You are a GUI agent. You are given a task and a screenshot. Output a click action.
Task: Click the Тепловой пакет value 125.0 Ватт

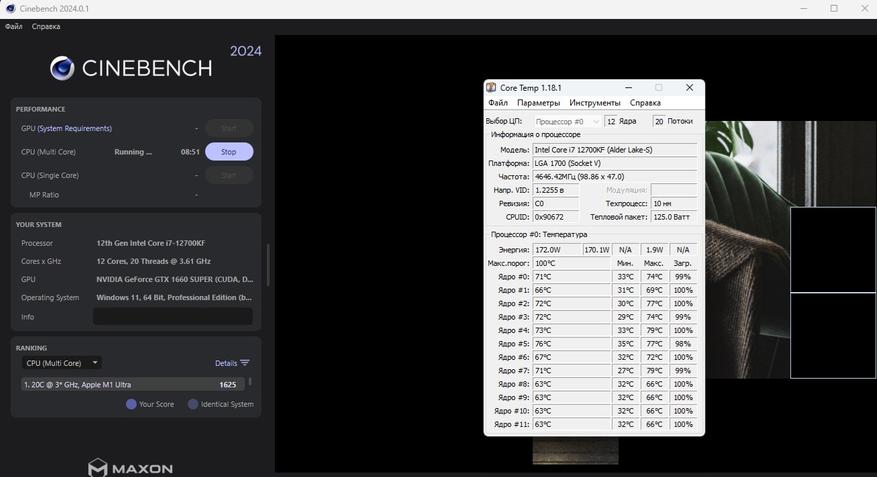(x=674, y=217)
